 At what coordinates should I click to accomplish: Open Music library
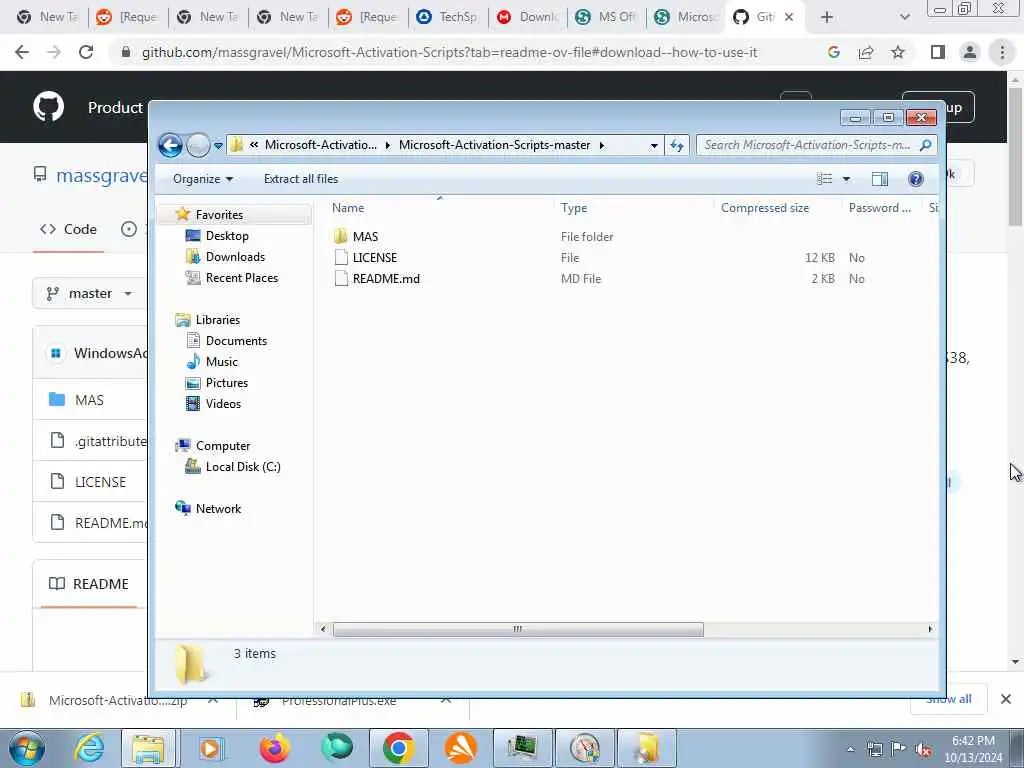coord(221,361)
